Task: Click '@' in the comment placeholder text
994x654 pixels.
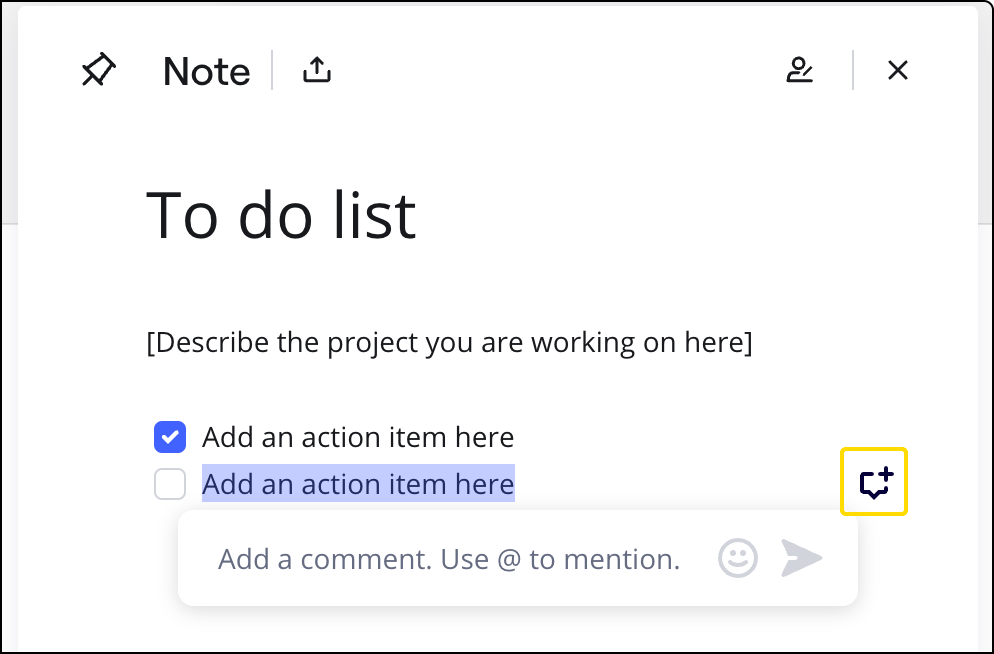Action: [x=508, y=559]
